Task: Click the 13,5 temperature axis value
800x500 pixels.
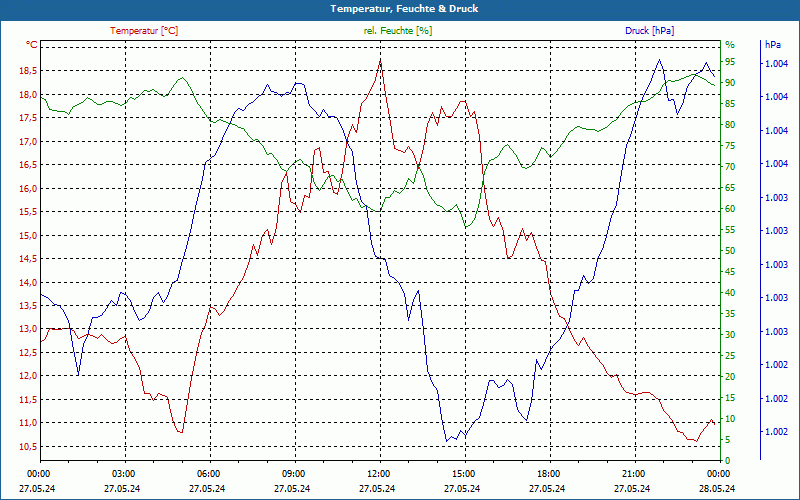Action: pyautogui.click(x=28, y=306)
